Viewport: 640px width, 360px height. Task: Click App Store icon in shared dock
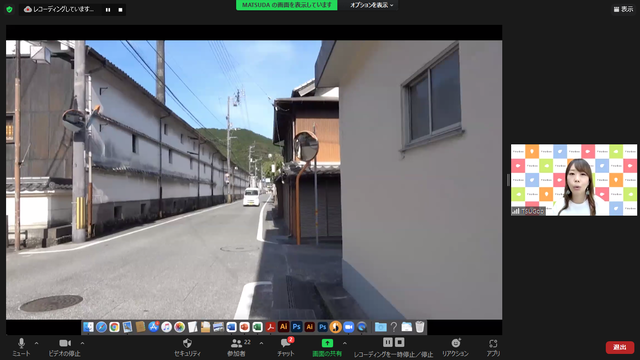coord(153,327)
